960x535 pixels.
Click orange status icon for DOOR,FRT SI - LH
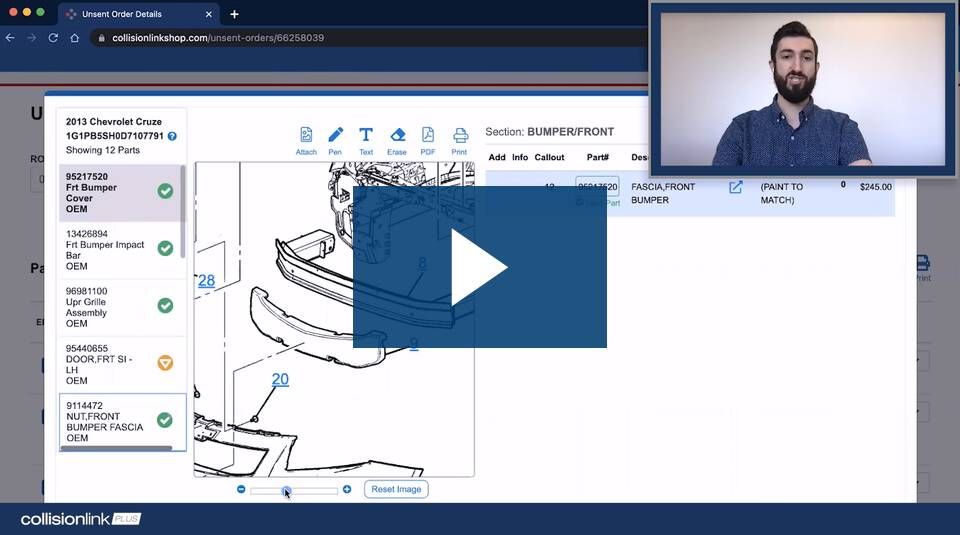165,363
